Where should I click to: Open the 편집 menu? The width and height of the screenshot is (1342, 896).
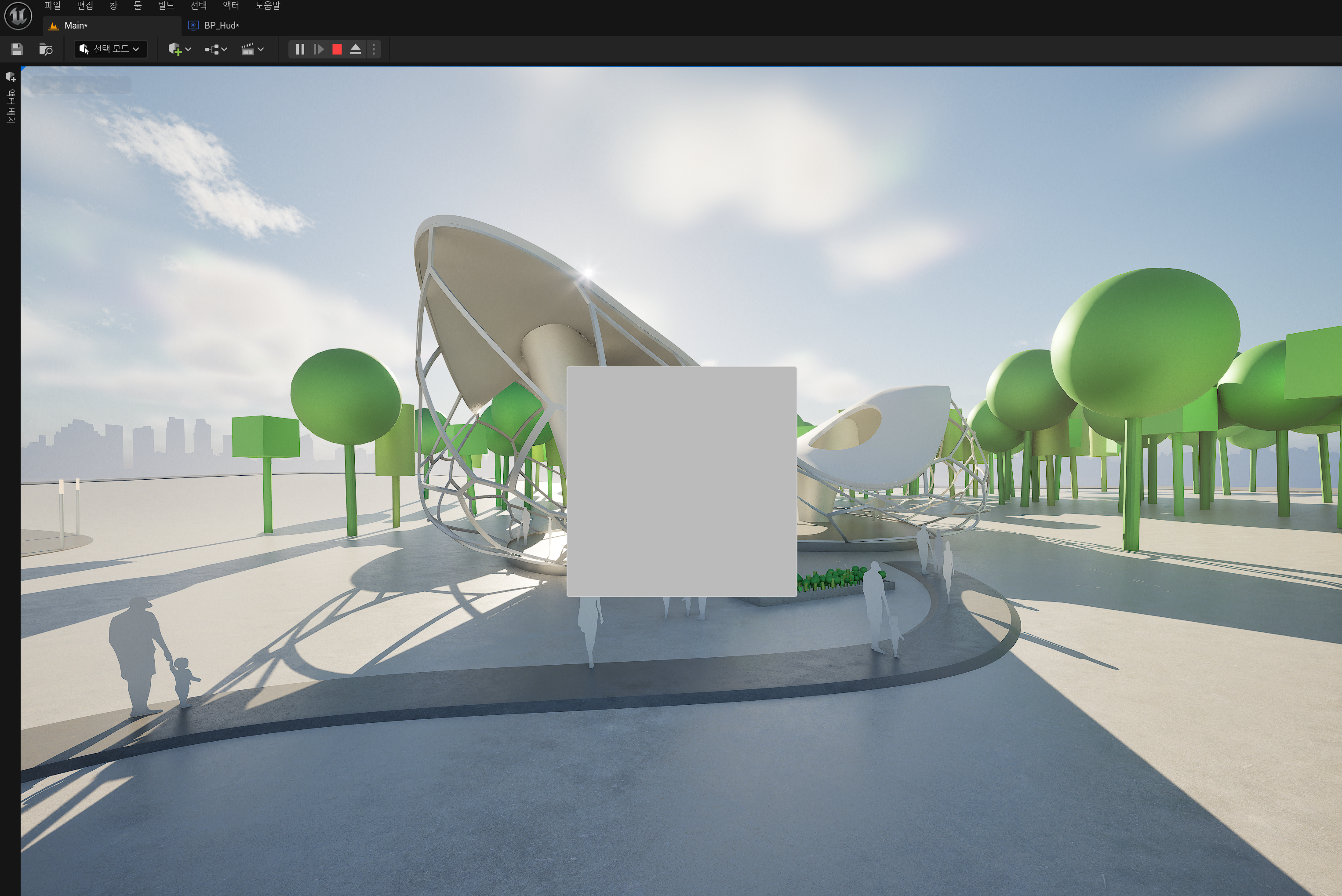click(x=84, y=6)
